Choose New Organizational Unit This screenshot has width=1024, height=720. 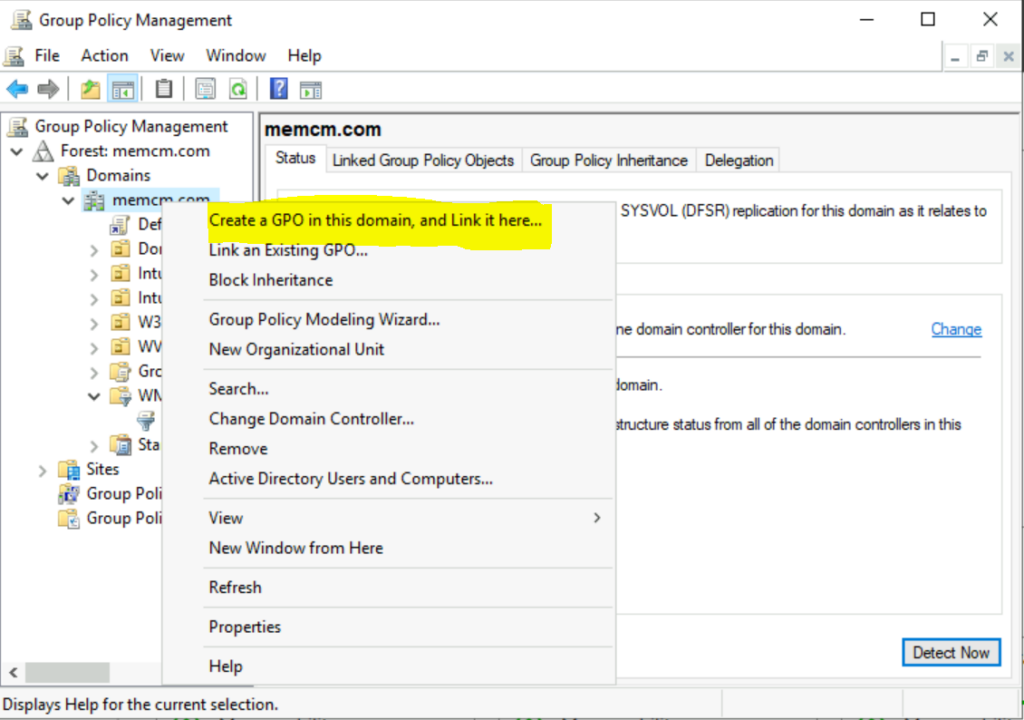coord(296,350)
